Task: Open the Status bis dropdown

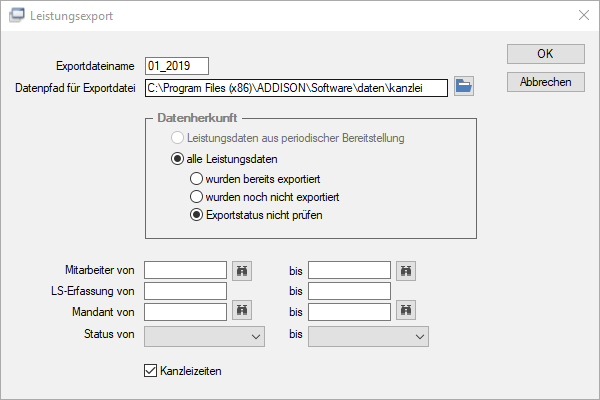Action: click(x=368, y=336)
